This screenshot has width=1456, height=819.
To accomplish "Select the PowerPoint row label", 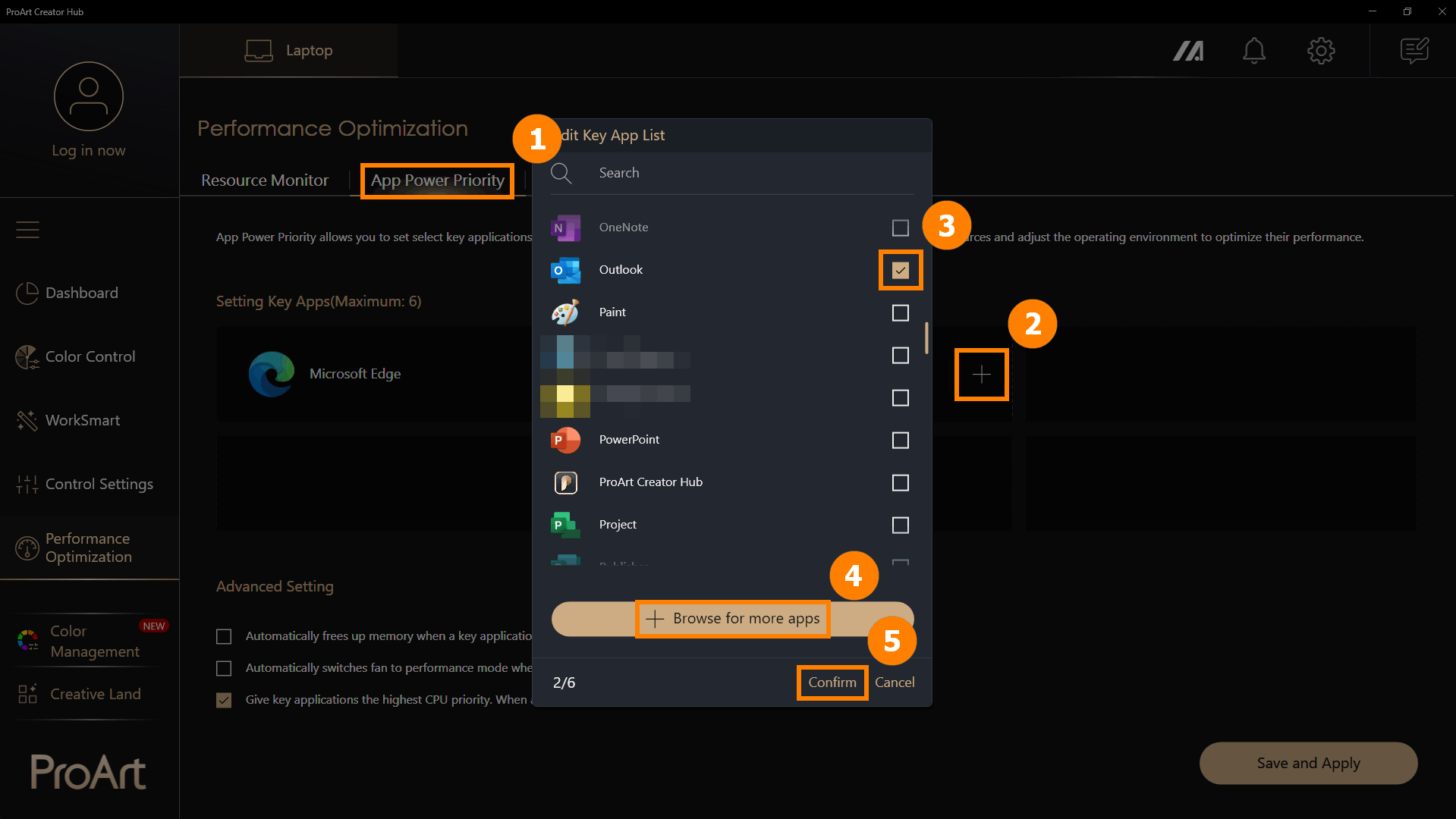I will 629,440.
